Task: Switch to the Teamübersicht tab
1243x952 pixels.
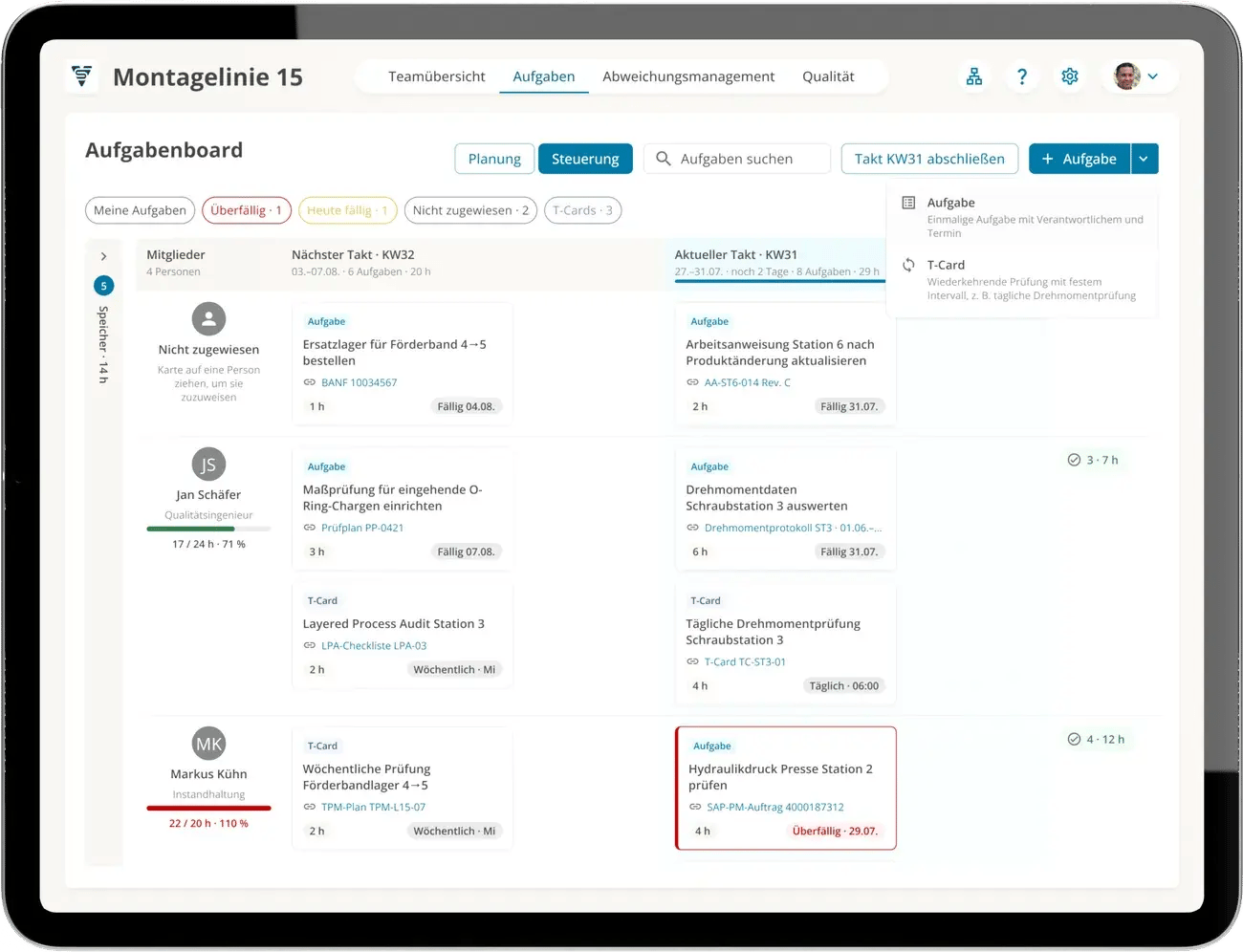Action: point(436,76)
